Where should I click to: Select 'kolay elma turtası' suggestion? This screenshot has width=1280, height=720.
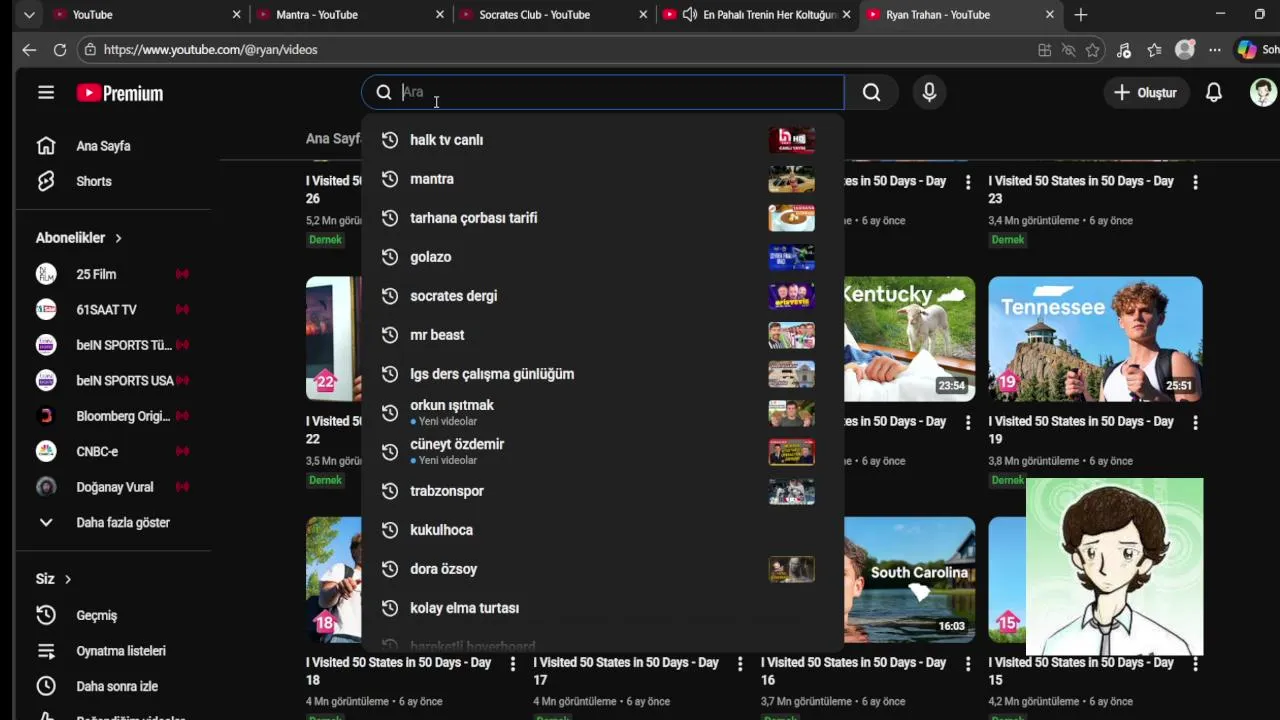point(602,608)
